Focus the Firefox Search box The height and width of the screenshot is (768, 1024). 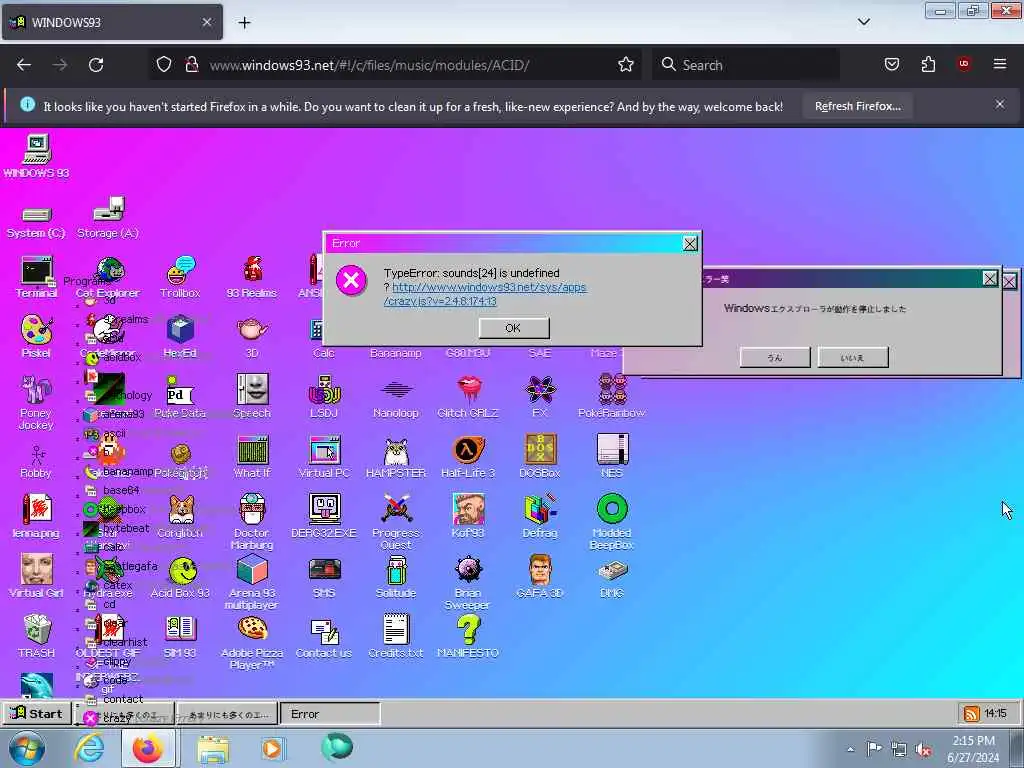click(746, 65)
